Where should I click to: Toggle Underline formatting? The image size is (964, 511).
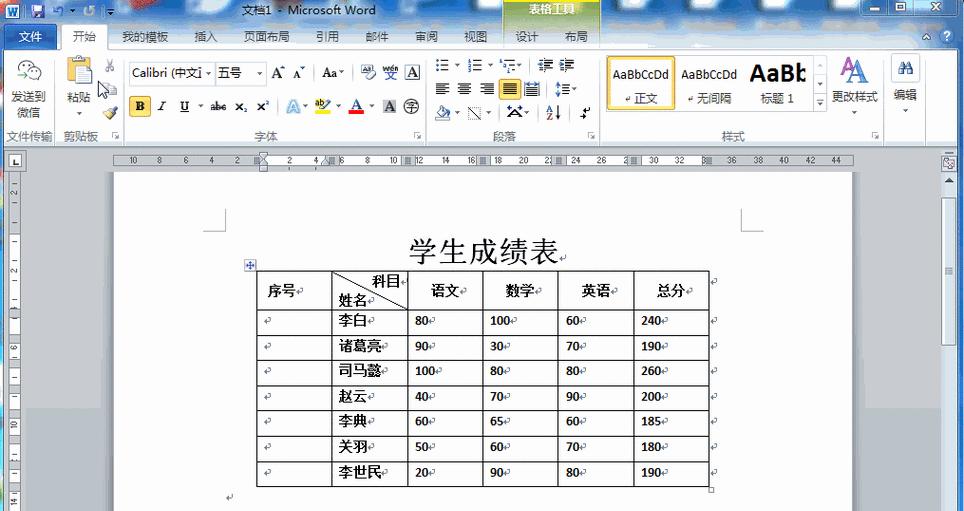[x=184, y=107]
